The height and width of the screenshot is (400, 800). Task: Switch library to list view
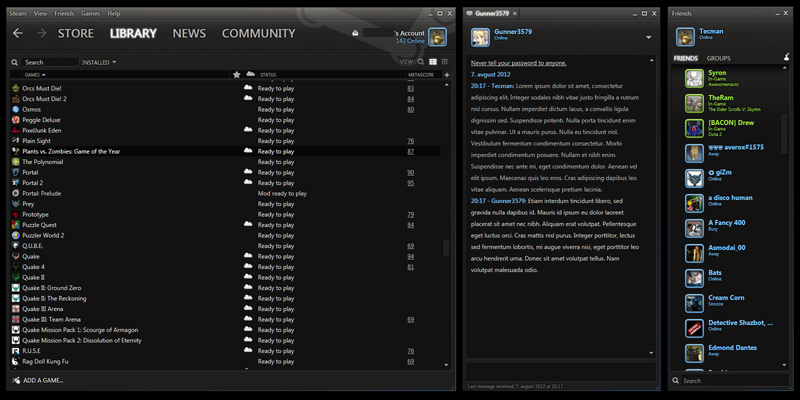coord(432,62)
